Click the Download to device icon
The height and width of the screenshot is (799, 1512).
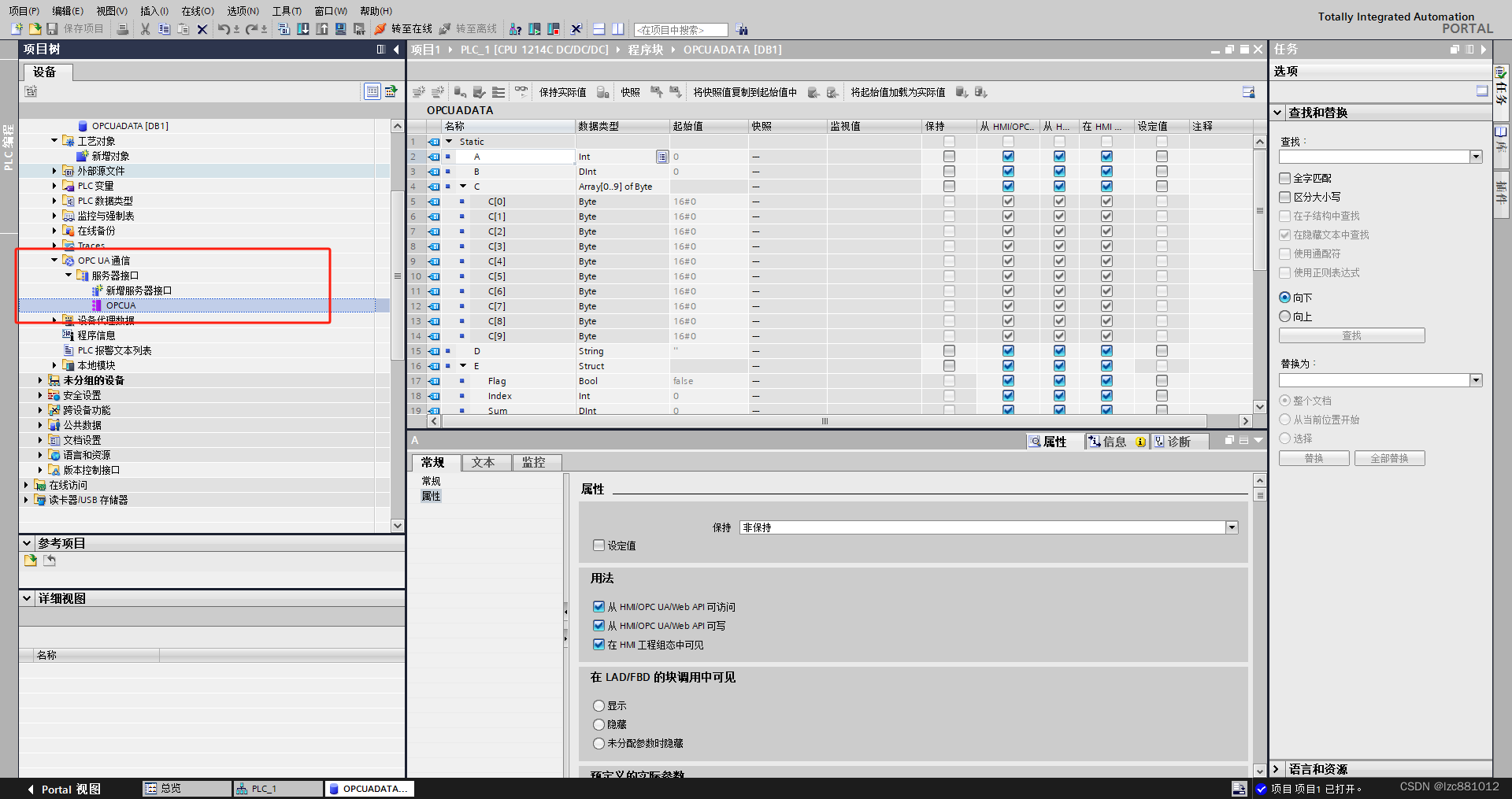303,29
